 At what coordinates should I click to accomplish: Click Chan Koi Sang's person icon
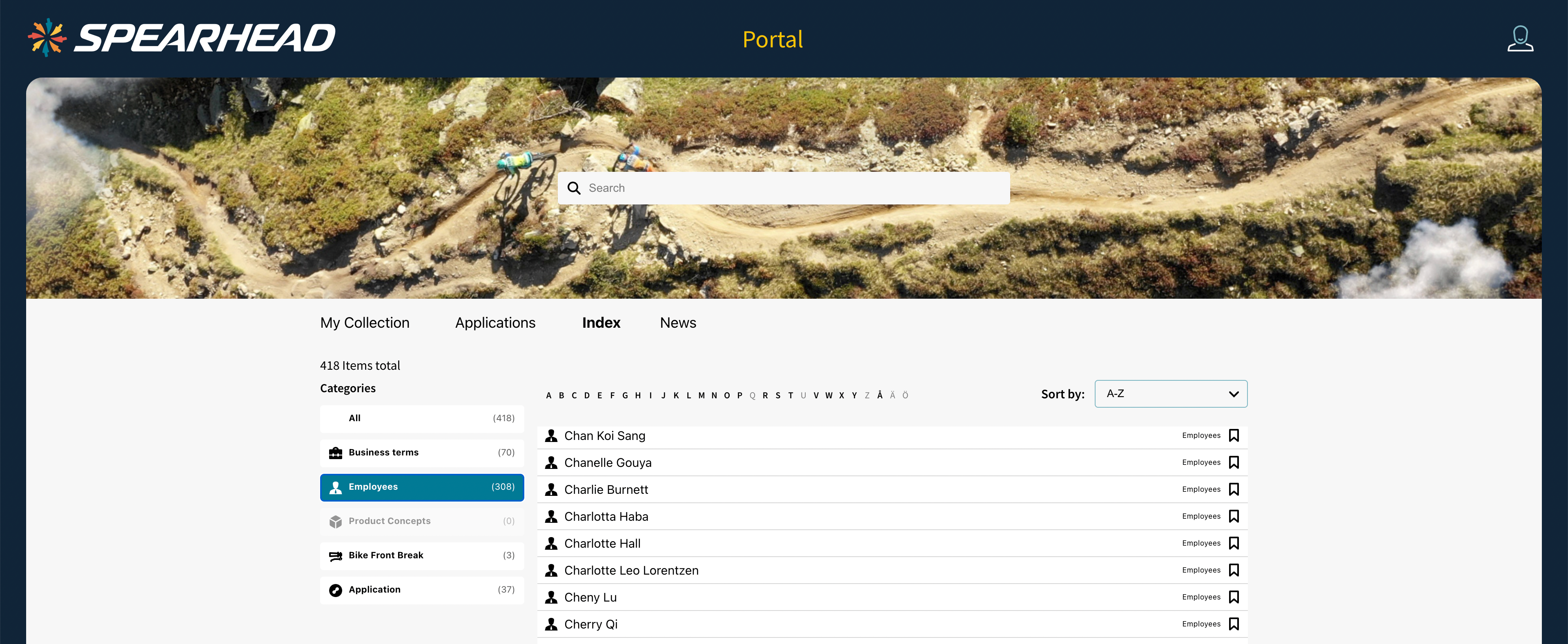tap(551, 435)
